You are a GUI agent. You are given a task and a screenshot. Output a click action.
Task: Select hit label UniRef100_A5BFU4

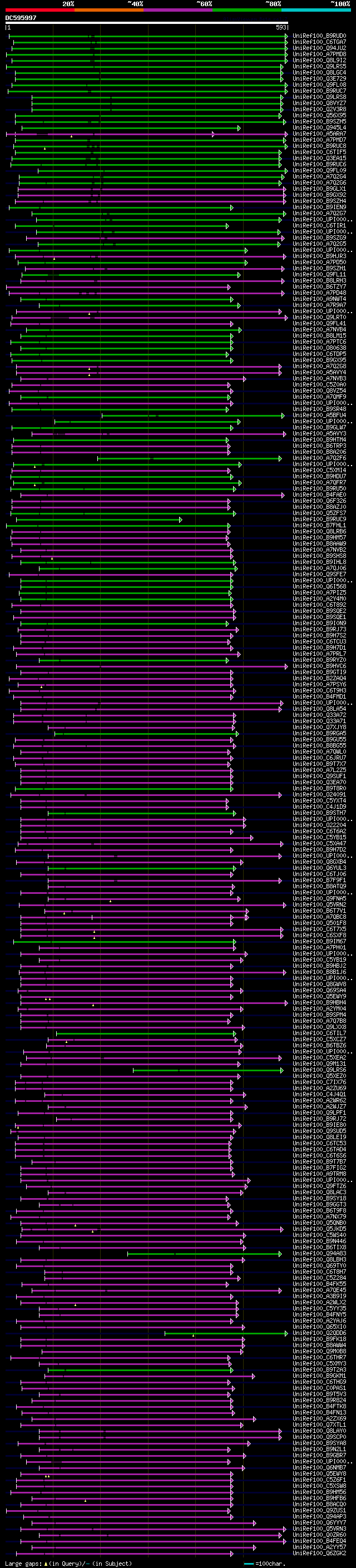click(319, 415)
